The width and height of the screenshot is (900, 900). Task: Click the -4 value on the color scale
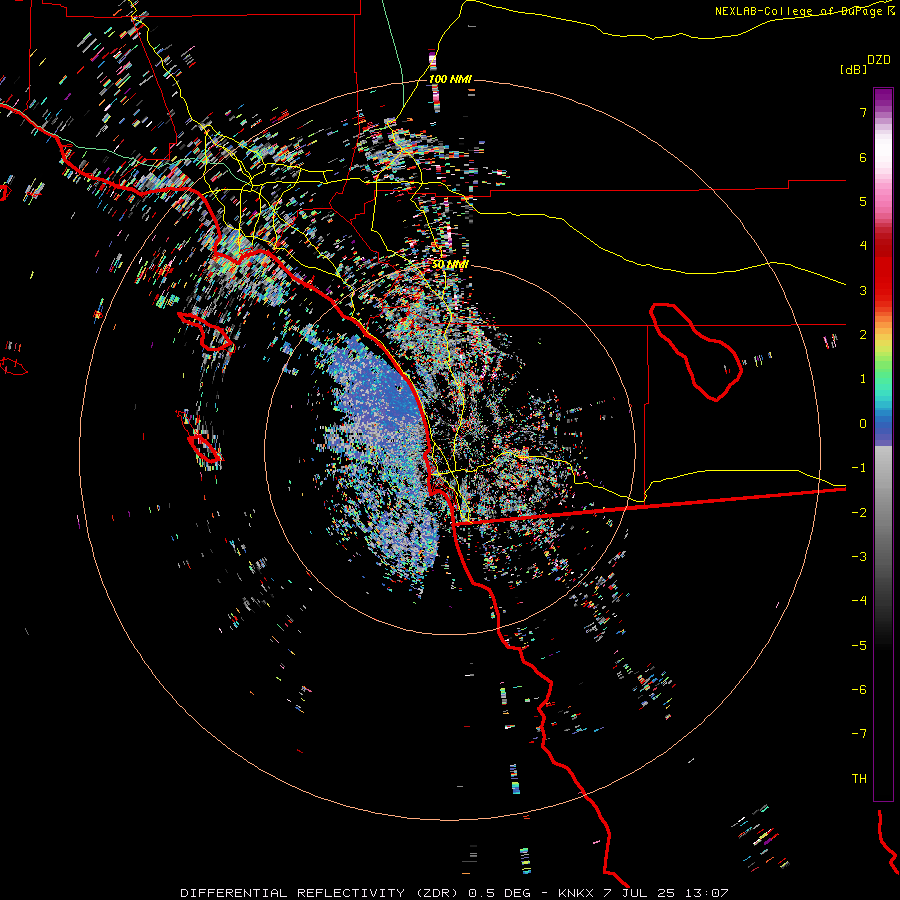[x=859, y=601]
